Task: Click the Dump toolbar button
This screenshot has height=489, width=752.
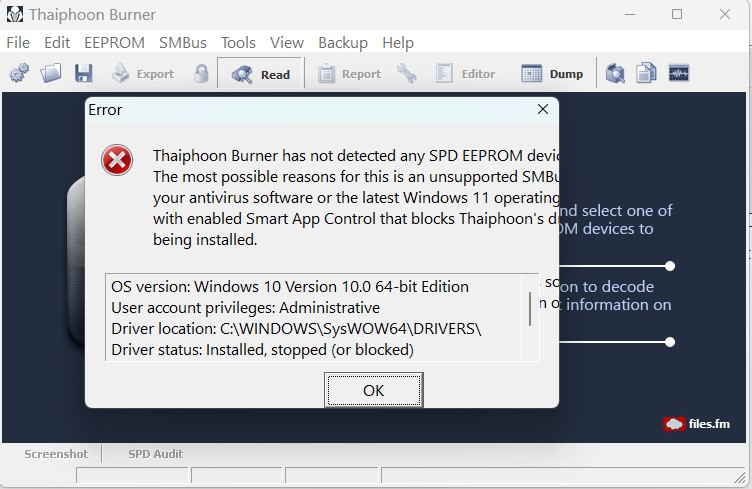Action: coord(552,74)
